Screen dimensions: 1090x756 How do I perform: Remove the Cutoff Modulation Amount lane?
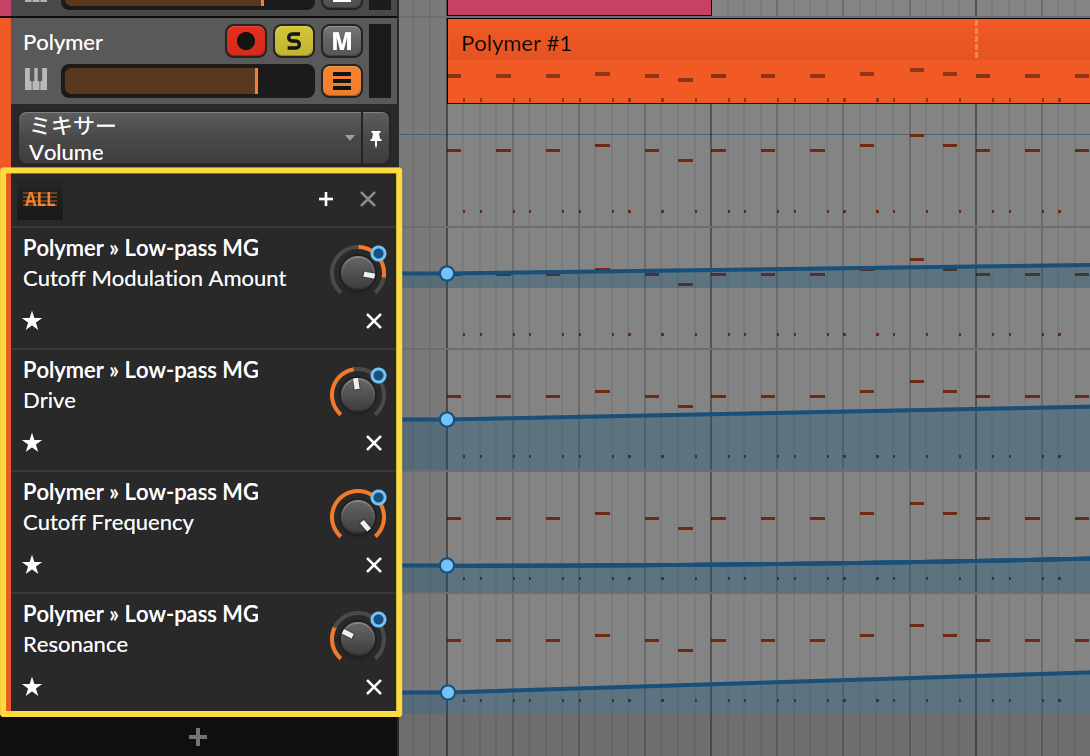pos(374,321)
